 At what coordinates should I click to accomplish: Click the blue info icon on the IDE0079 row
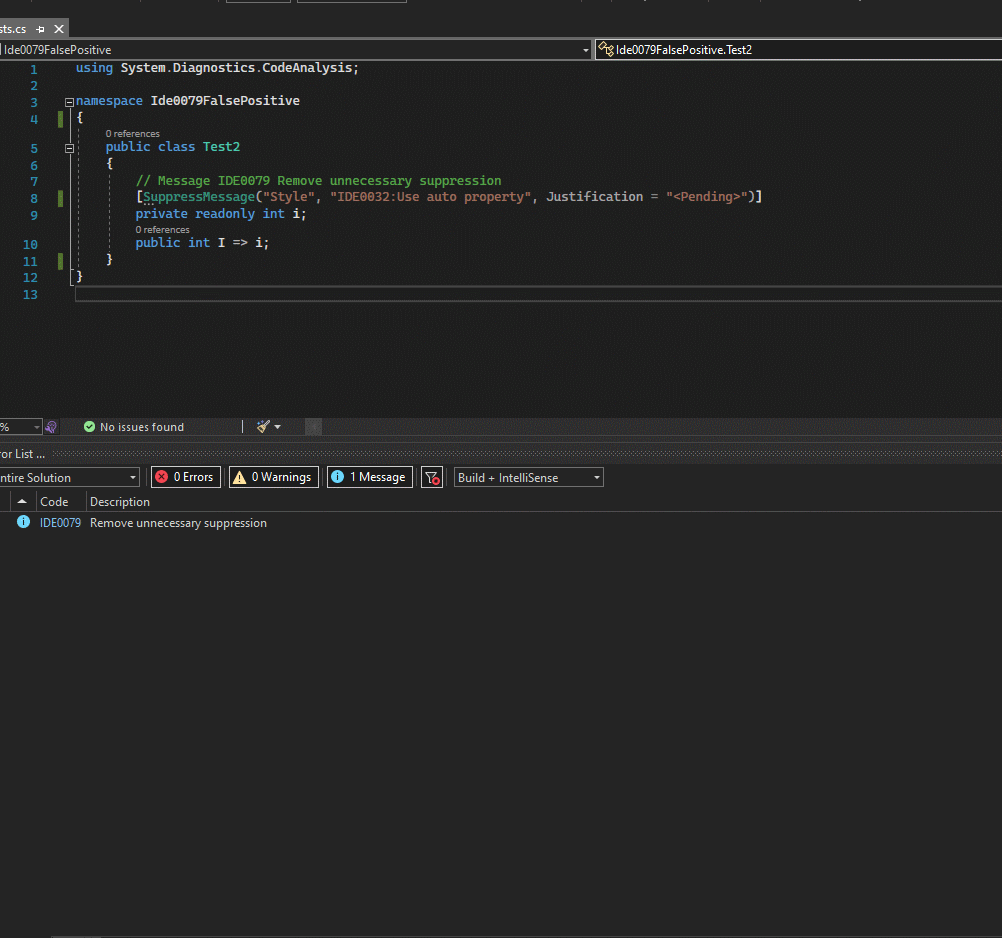[x=22, y=522]
